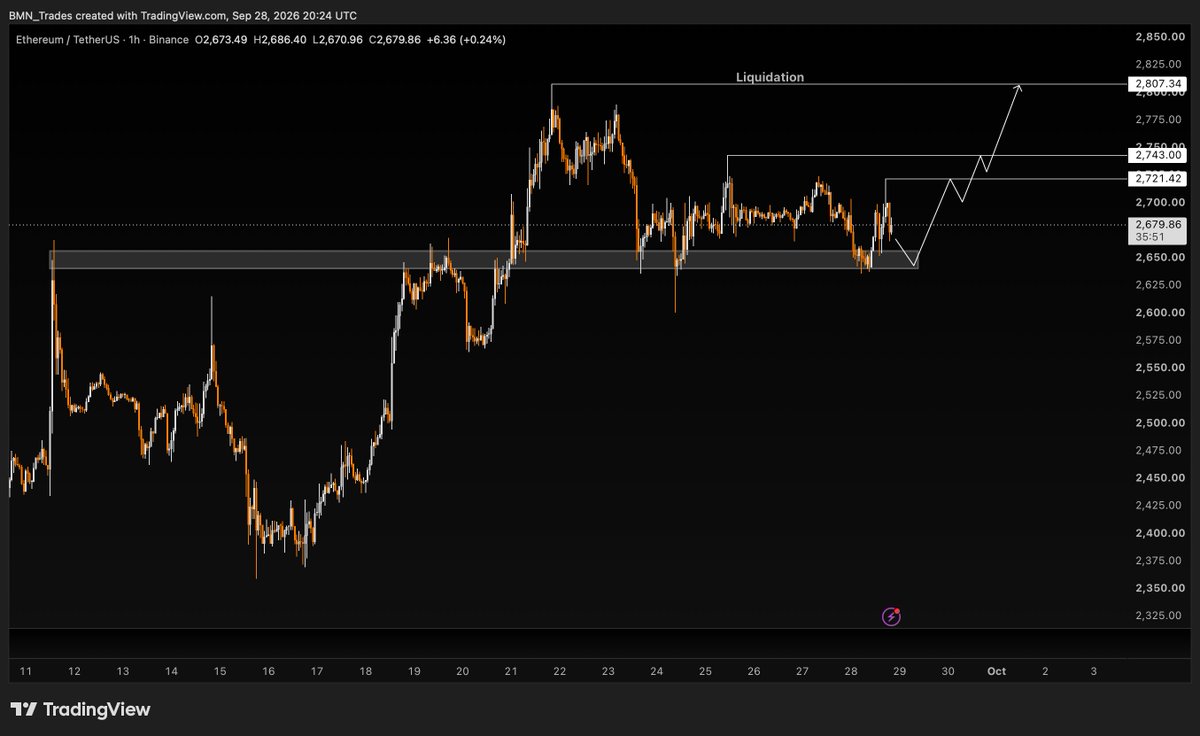Click the 2,825.00 price axis label
Image resolution: width=1200 pixels, height=736 pixels.
pyautogui.click(x=1159, y=64)
